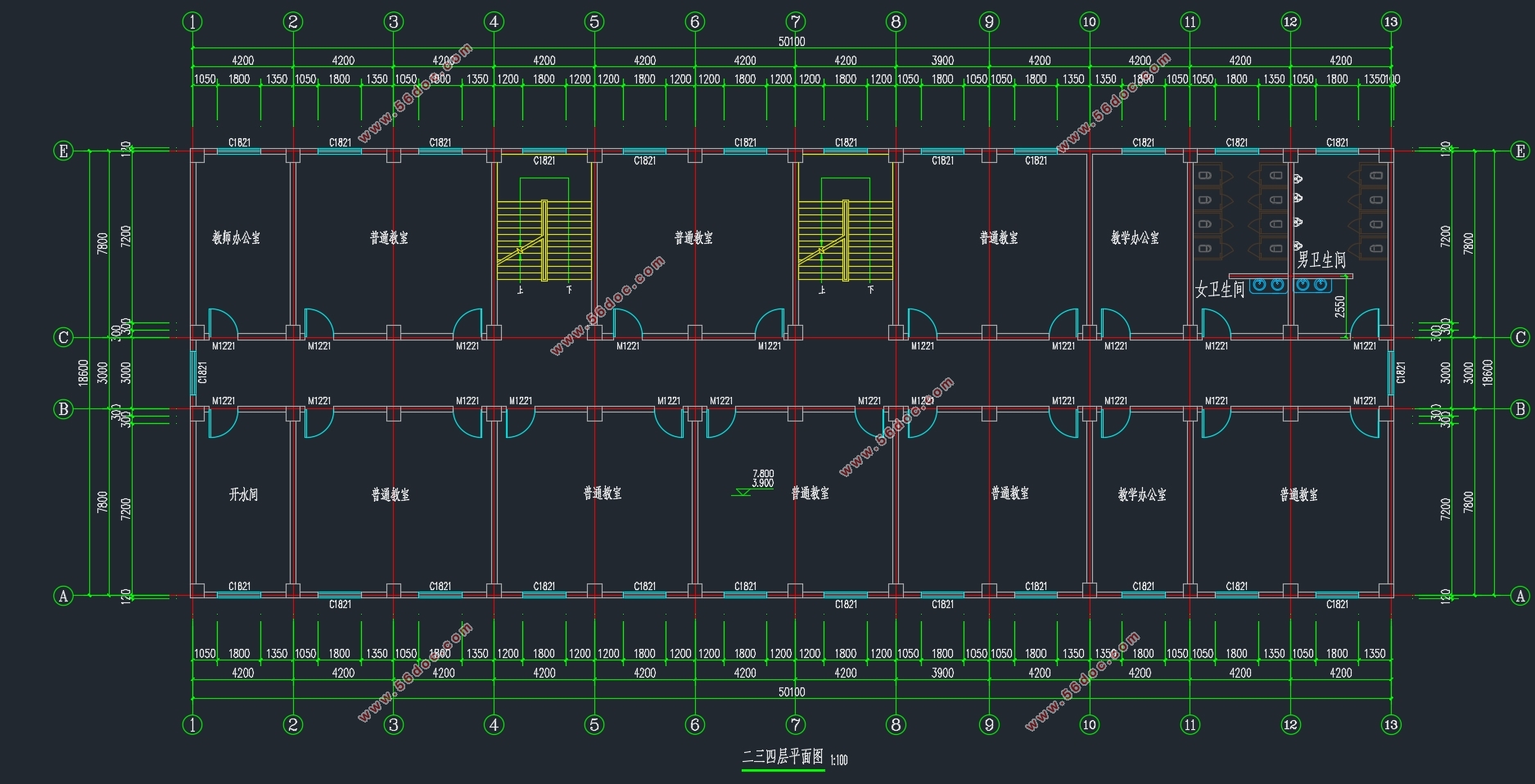Click the 女卫生间 room label
The height and width of the screenshot is (784, 1535).
coord(1220,289)
